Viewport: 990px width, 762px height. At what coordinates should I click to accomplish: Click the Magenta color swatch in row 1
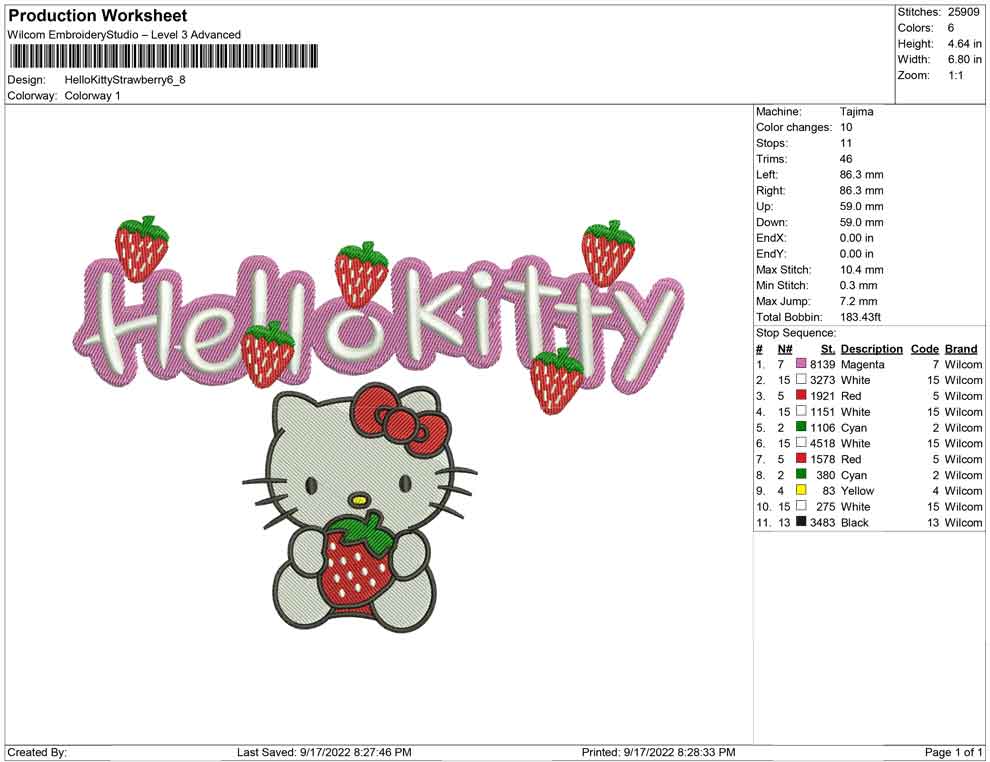pos(801,364)
